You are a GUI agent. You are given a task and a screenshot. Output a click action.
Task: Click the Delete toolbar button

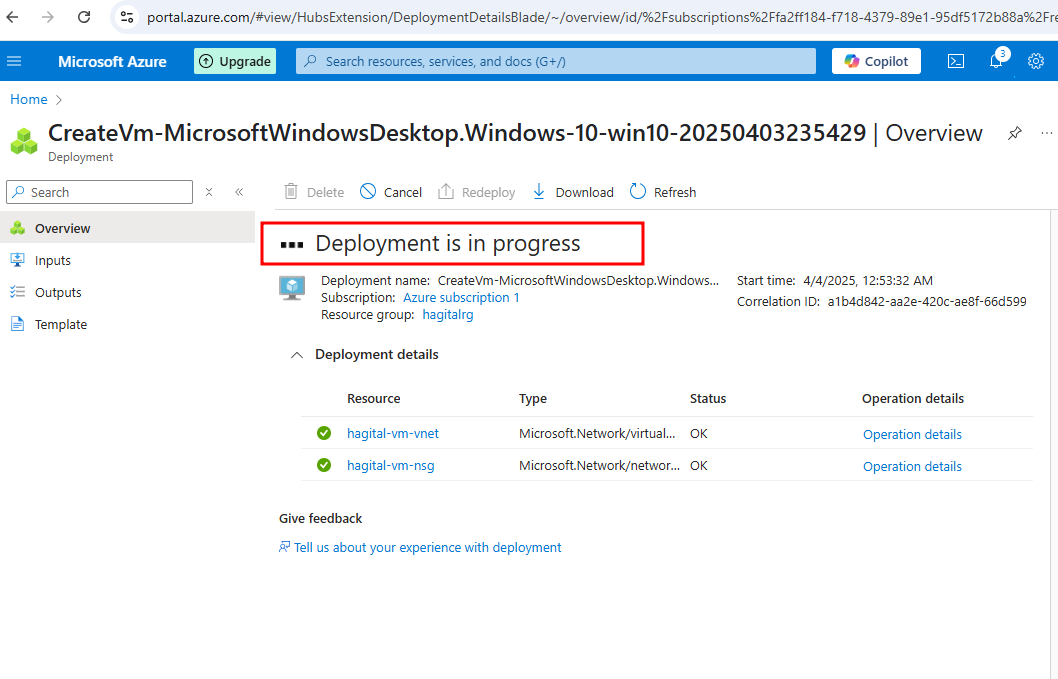(314, 192)
